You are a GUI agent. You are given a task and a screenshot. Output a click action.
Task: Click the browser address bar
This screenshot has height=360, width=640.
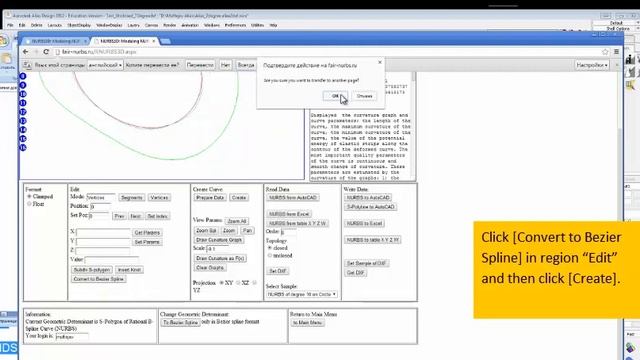click(x=327, y=52)
